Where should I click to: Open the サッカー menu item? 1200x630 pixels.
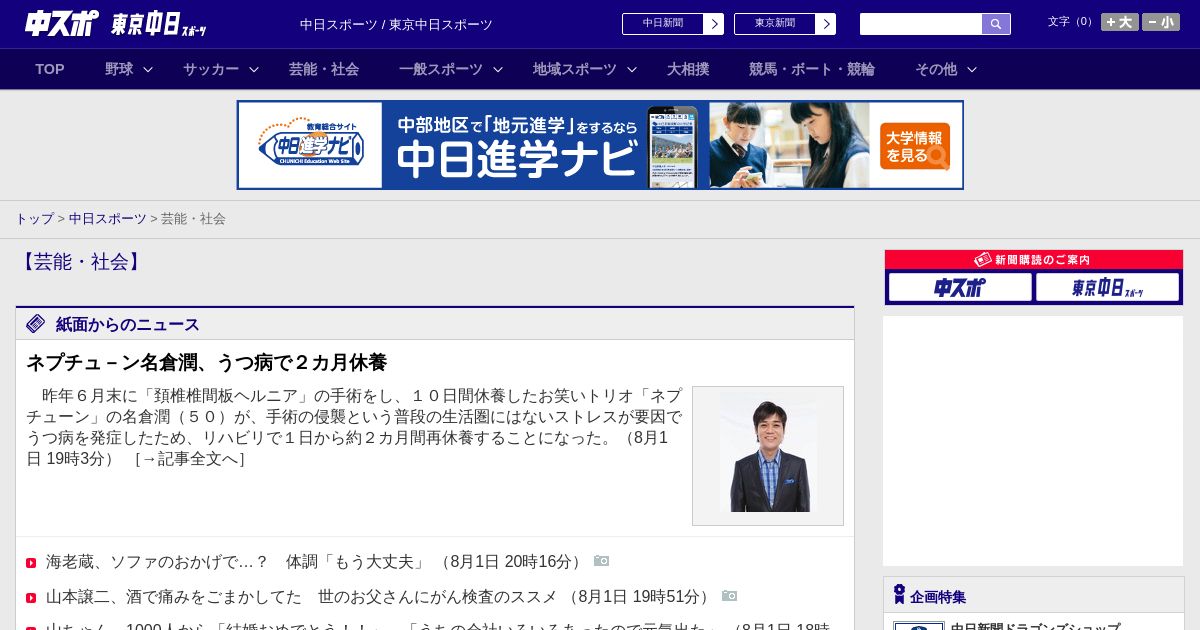click(x=211, y=69)
